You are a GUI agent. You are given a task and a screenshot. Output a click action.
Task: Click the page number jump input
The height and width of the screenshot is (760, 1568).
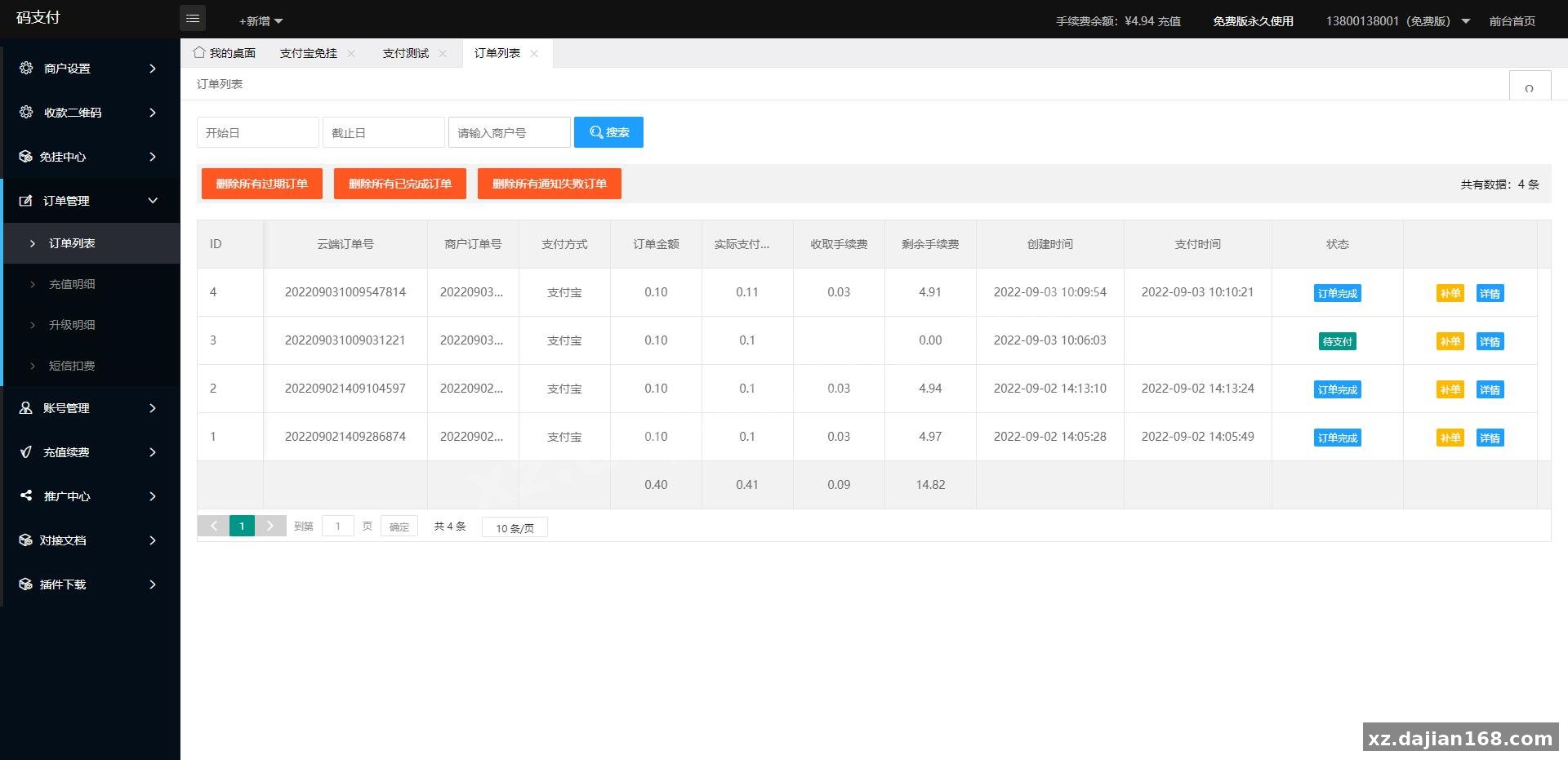(x=338, y=526)
